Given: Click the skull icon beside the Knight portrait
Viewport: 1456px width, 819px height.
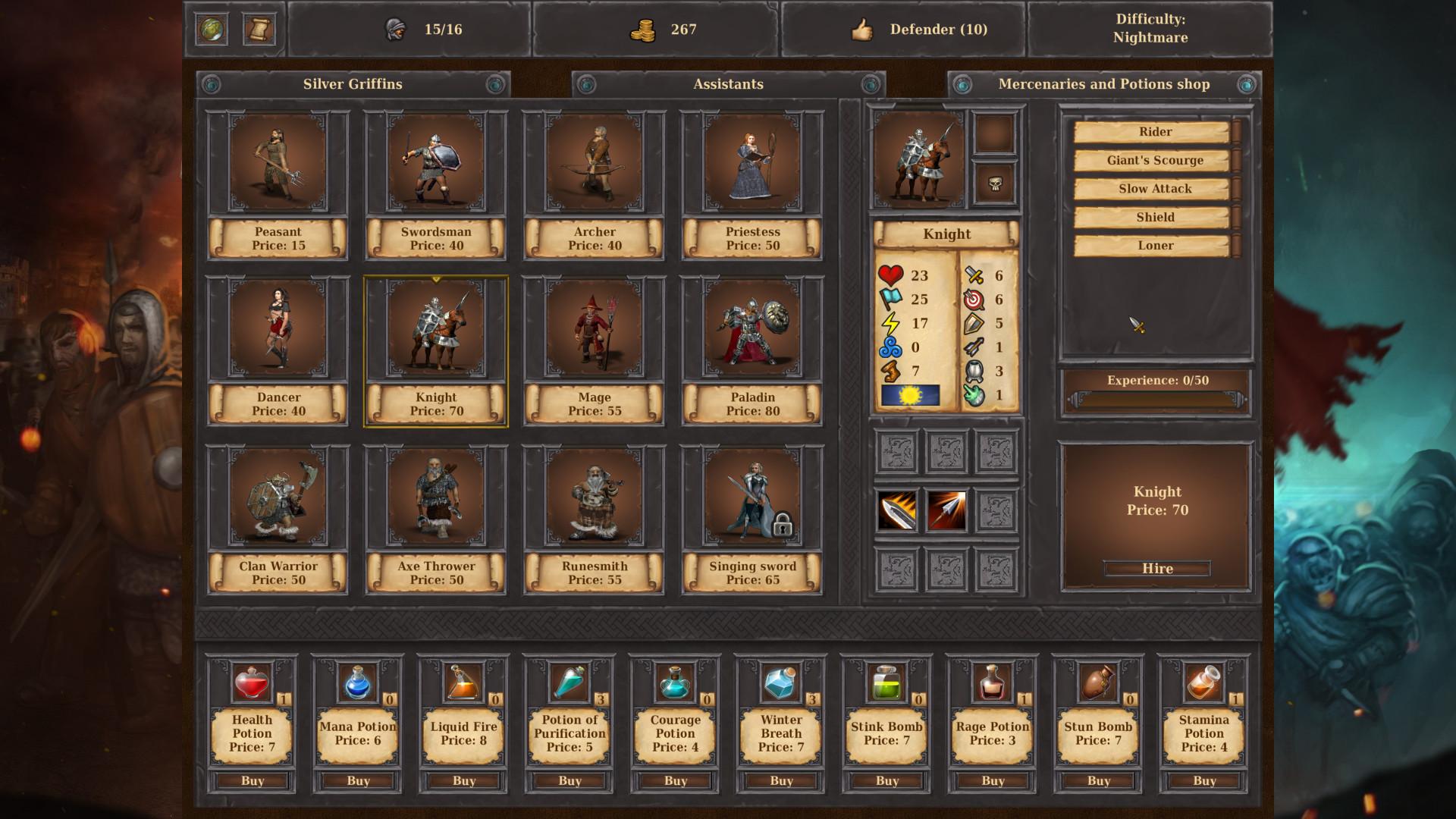Looking at the screenshot, I should click(996, 184).
